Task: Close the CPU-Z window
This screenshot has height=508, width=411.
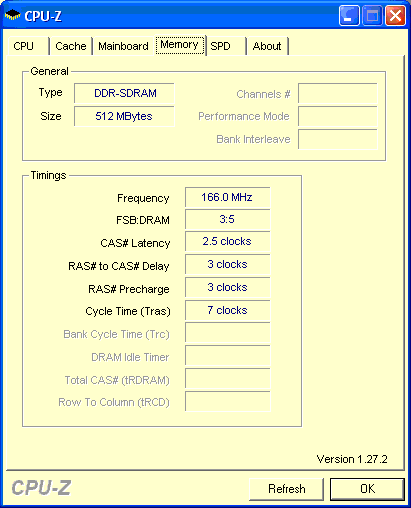Action: click(x=395, y=16)
